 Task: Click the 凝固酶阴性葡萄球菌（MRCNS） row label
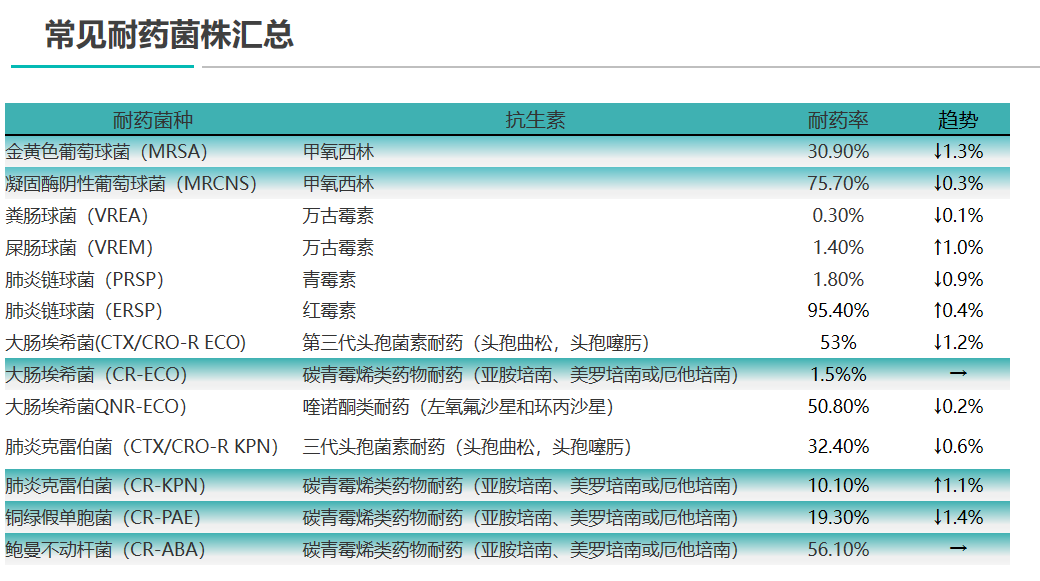[131, 184]
